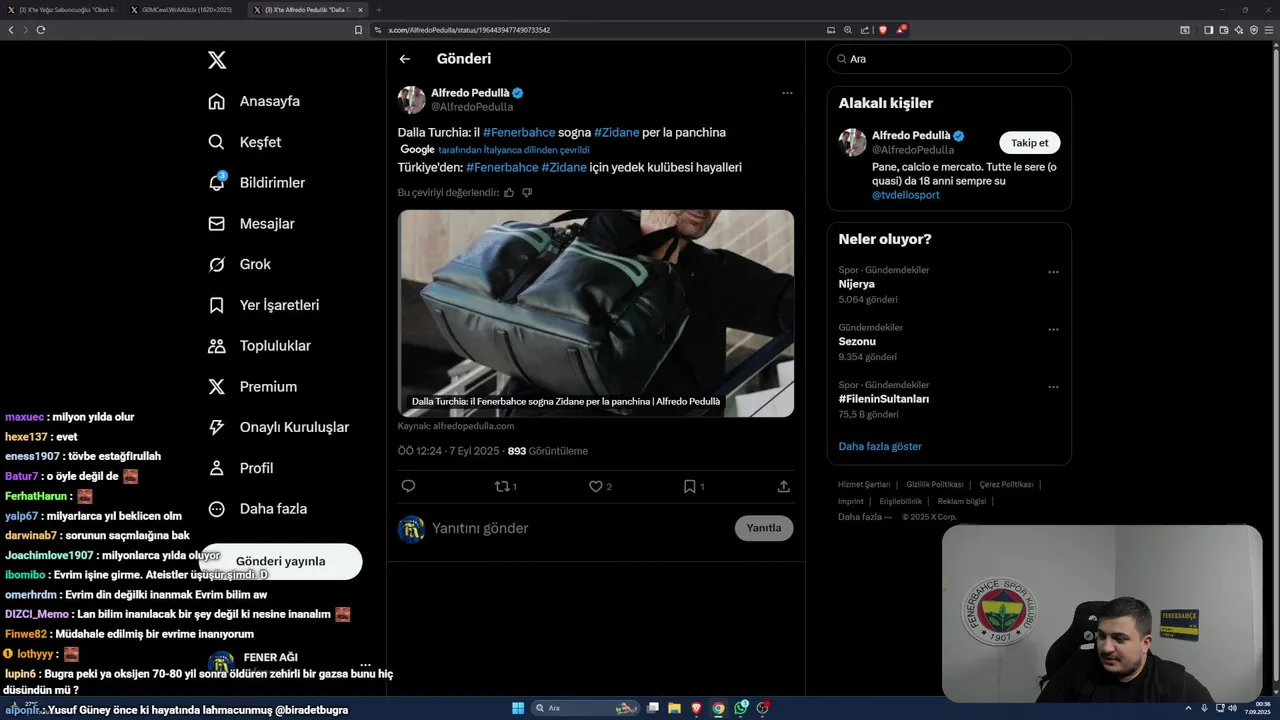Open Keşfet (Explore) page
Screen dimensions: 1280x720
click(245, 142)
